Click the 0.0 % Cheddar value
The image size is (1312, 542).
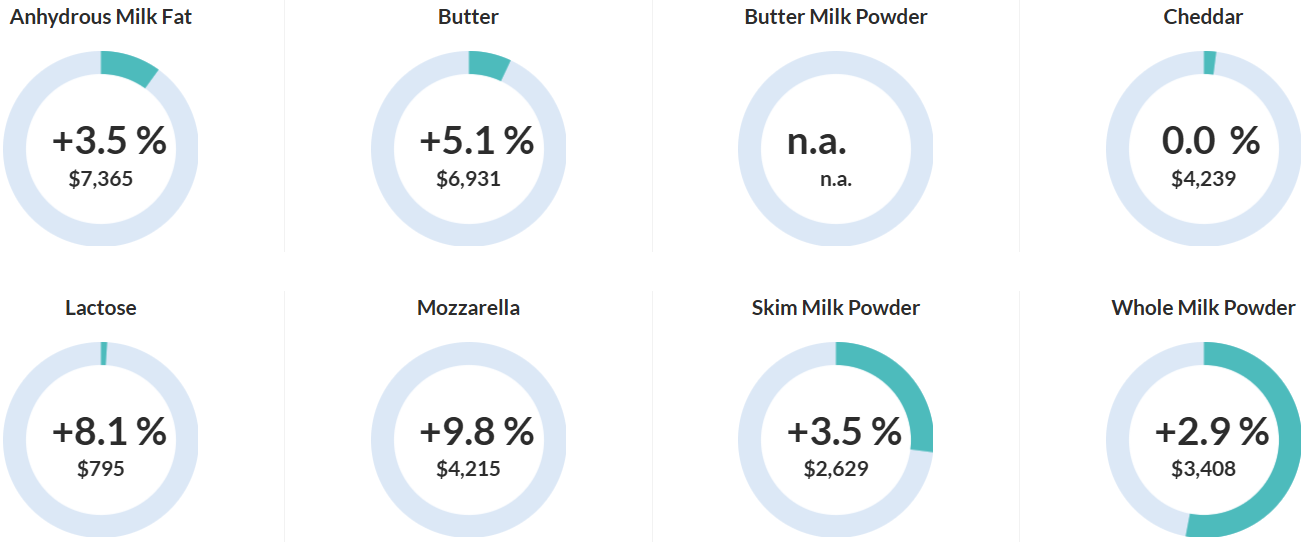[x=1211, y=142]
